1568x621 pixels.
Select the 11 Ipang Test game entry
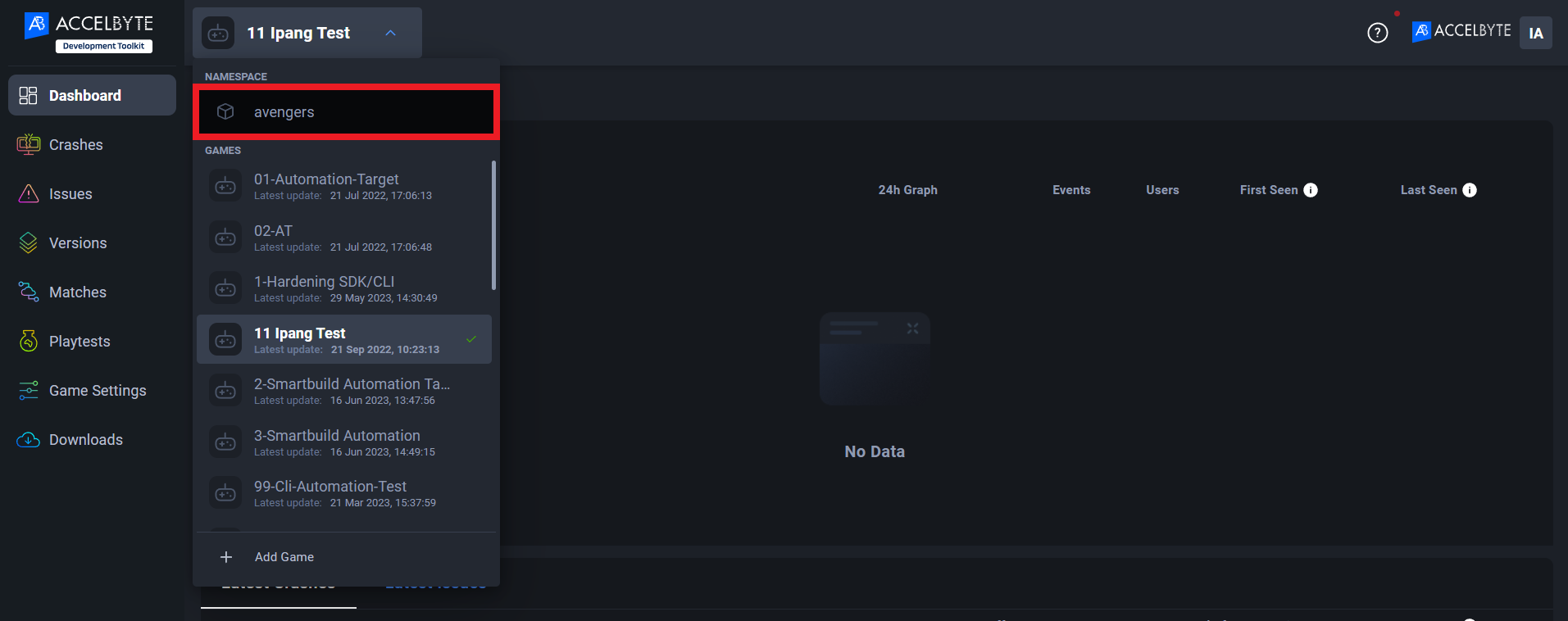click(x=344, y=339)
